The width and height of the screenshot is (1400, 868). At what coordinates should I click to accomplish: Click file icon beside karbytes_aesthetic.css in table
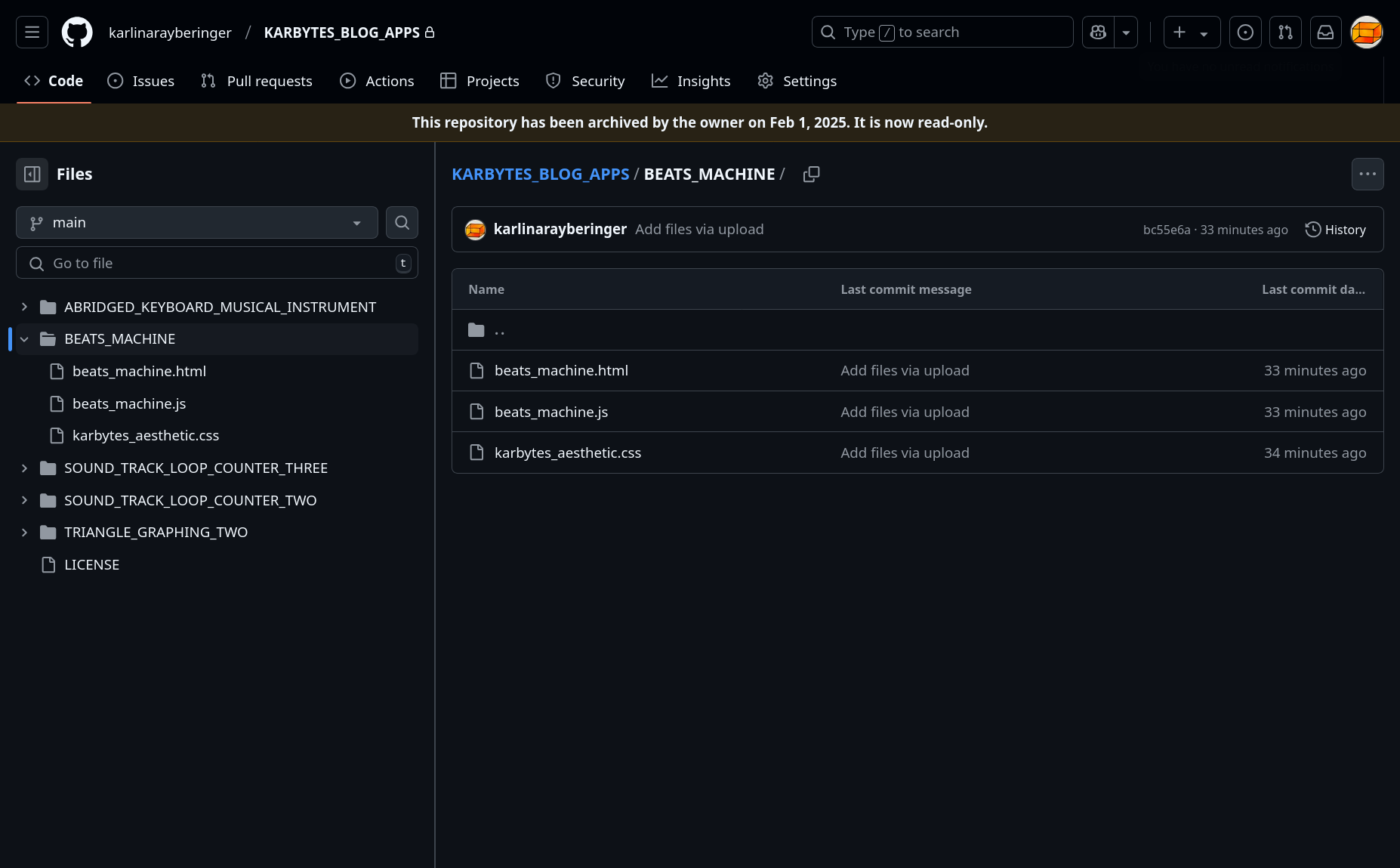(x=476, y=453)
